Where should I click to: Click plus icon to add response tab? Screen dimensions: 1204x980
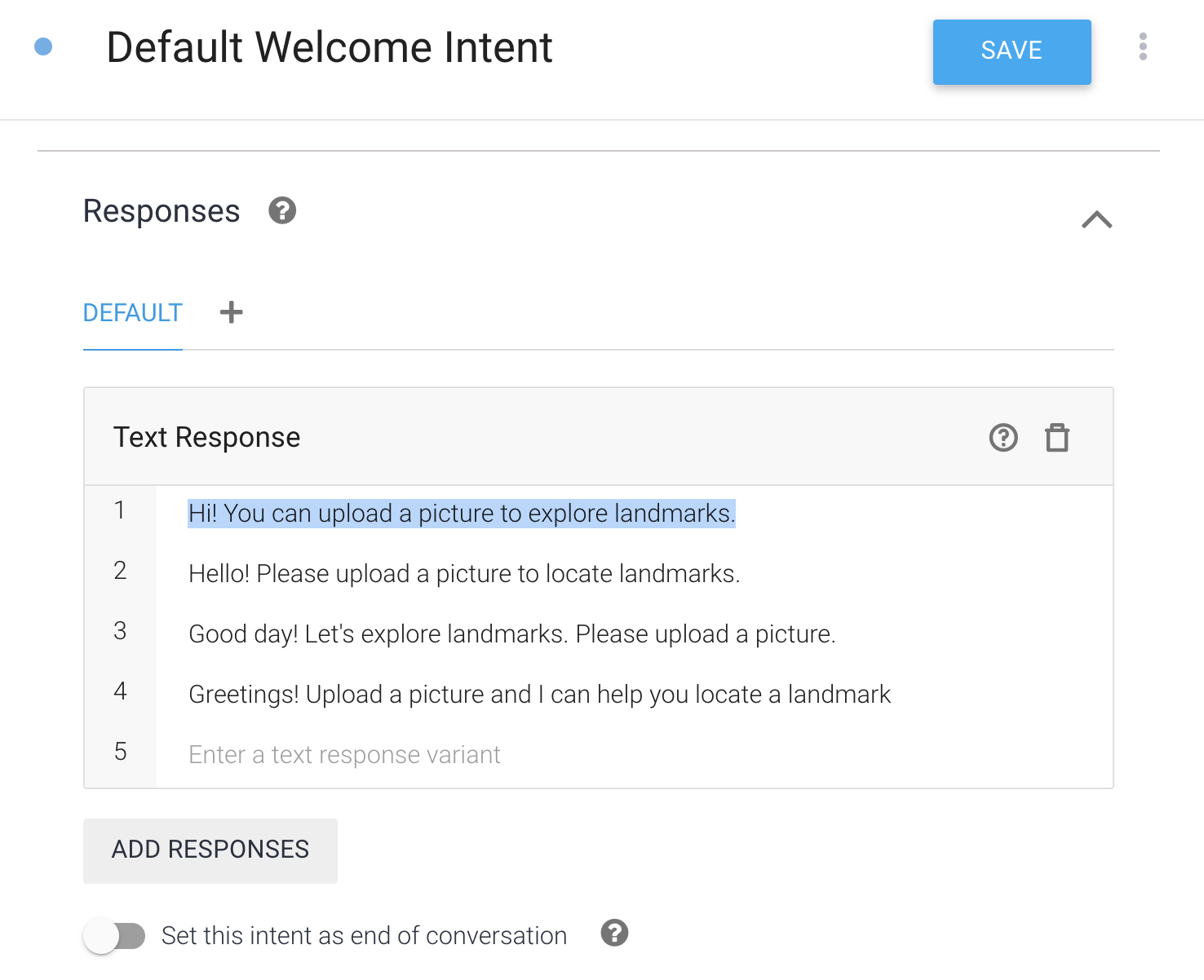(x=232, y=312)
